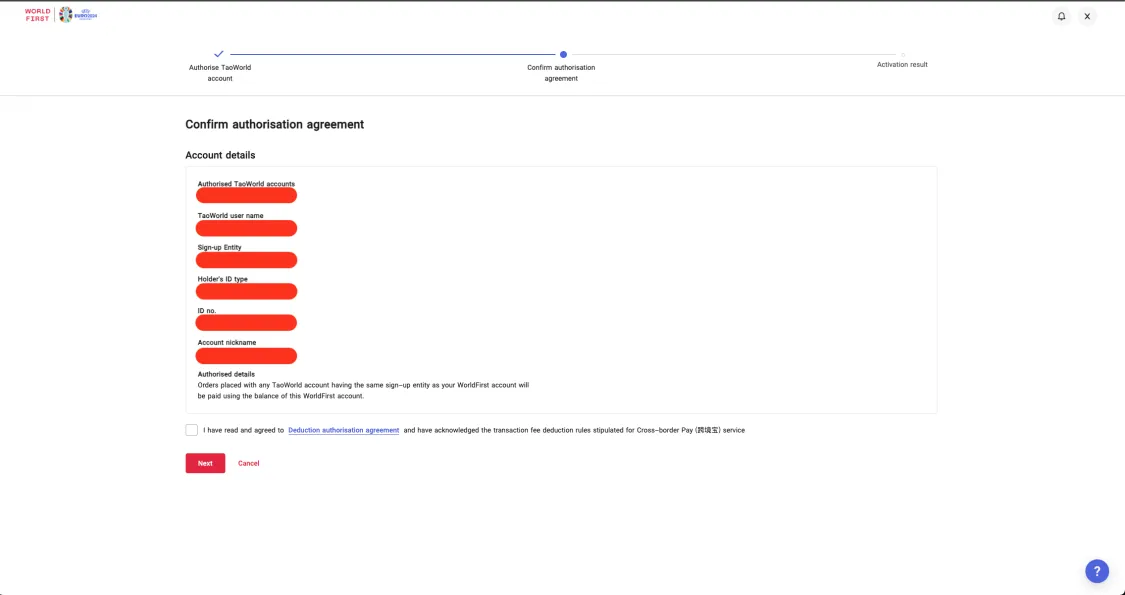
Task: Click the 'I have read and agreed to' text
Action: click(x=244, y=430)
